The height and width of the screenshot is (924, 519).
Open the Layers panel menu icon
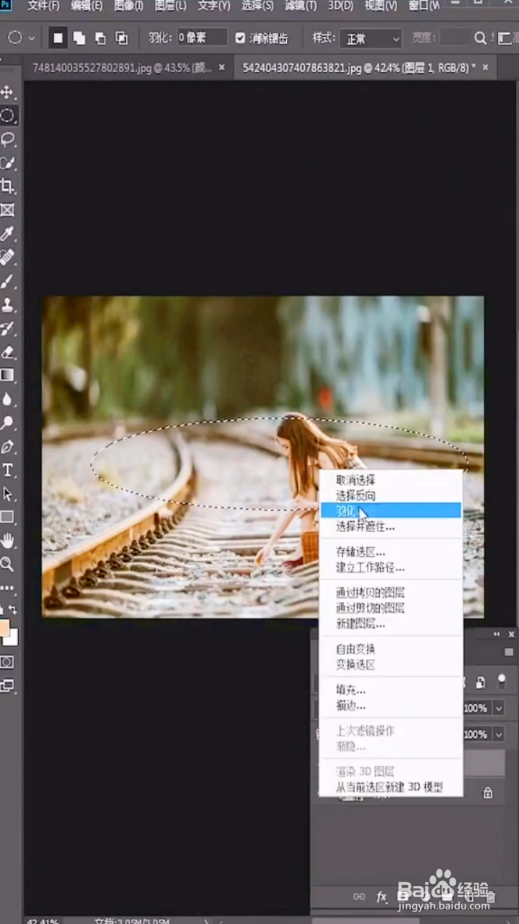[509, 652]
